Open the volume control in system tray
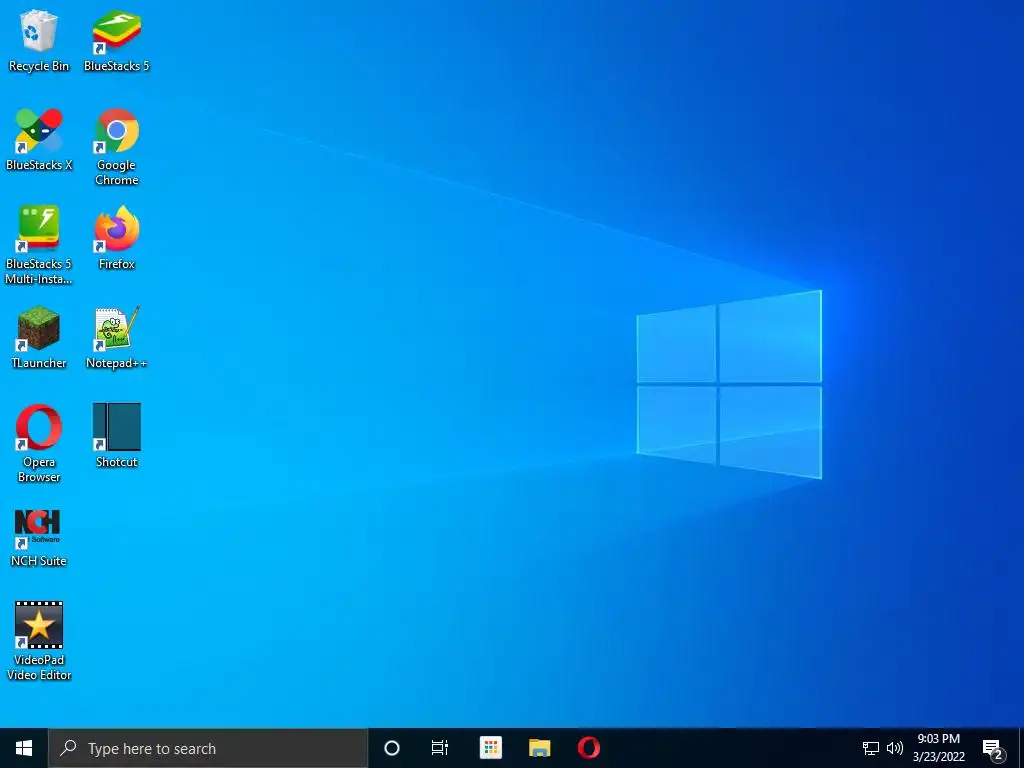This screenshot has width=1024, height=768. coord(895,748)
